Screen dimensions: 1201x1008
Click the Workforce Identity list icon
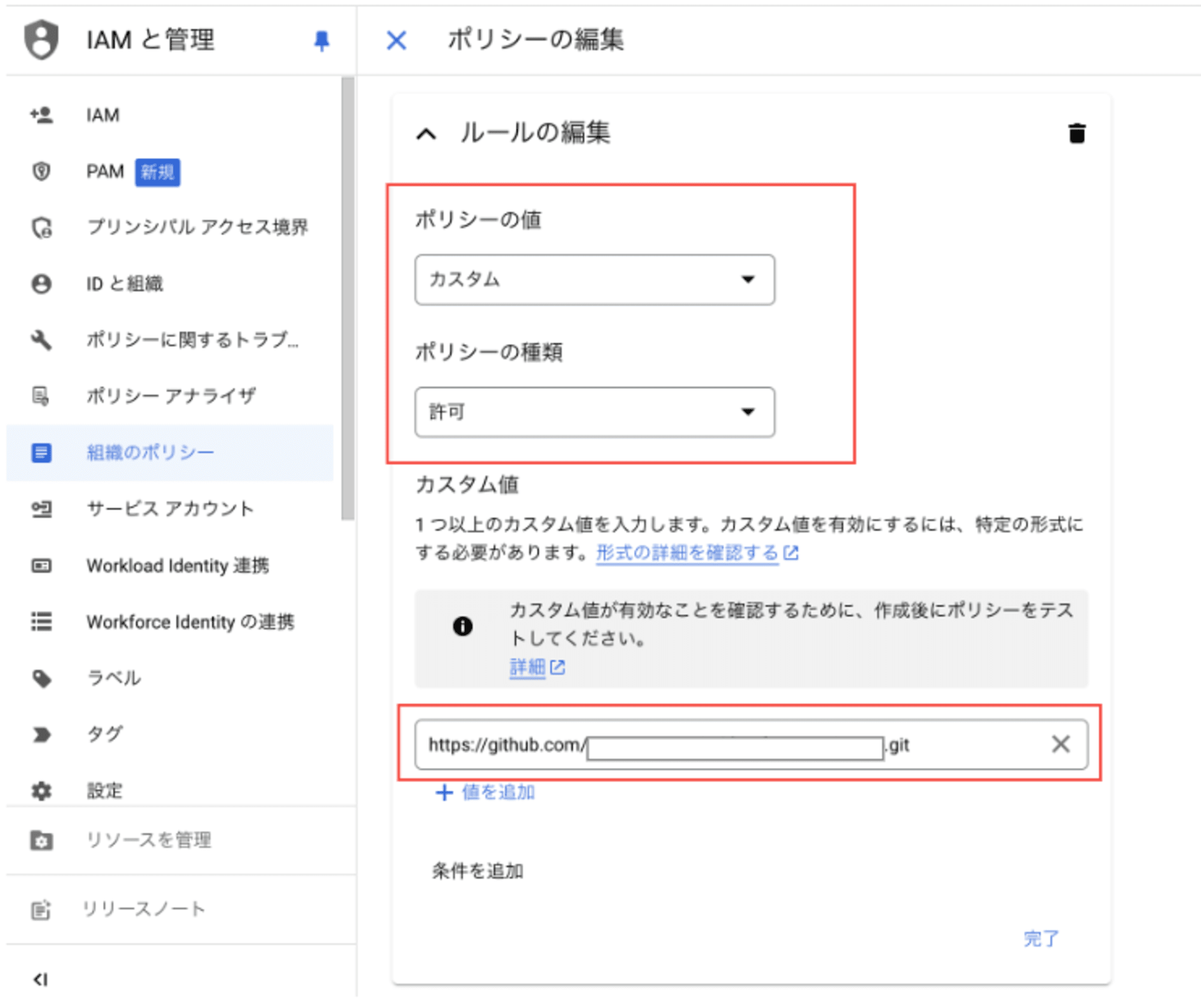[41, 621]
